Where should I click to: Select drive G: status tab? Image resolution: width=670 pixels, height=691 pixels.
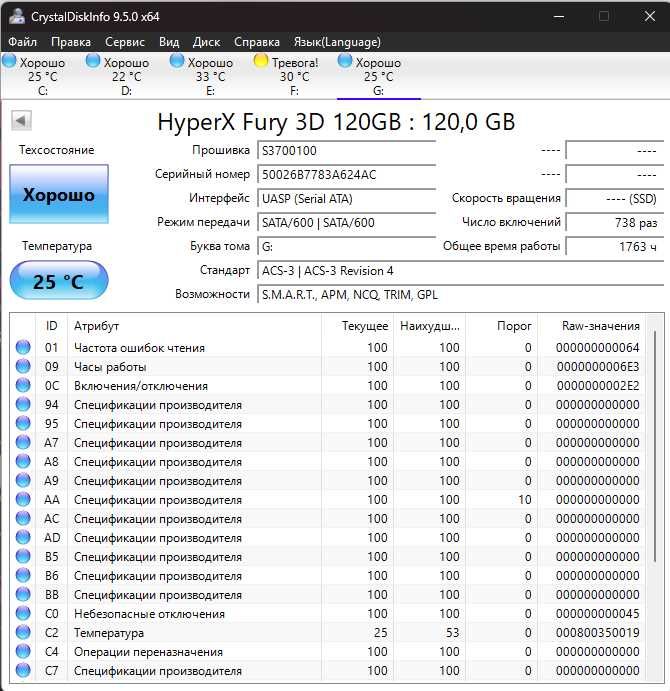378,76
